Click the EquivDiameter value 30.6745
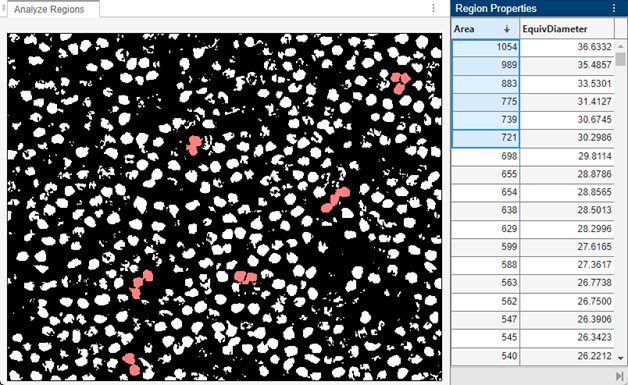The image size is (628, 385). [594, 119]
